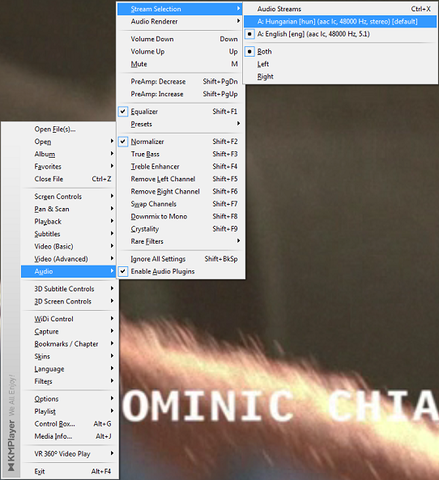Open the Playlist submenu

[68, 411]
